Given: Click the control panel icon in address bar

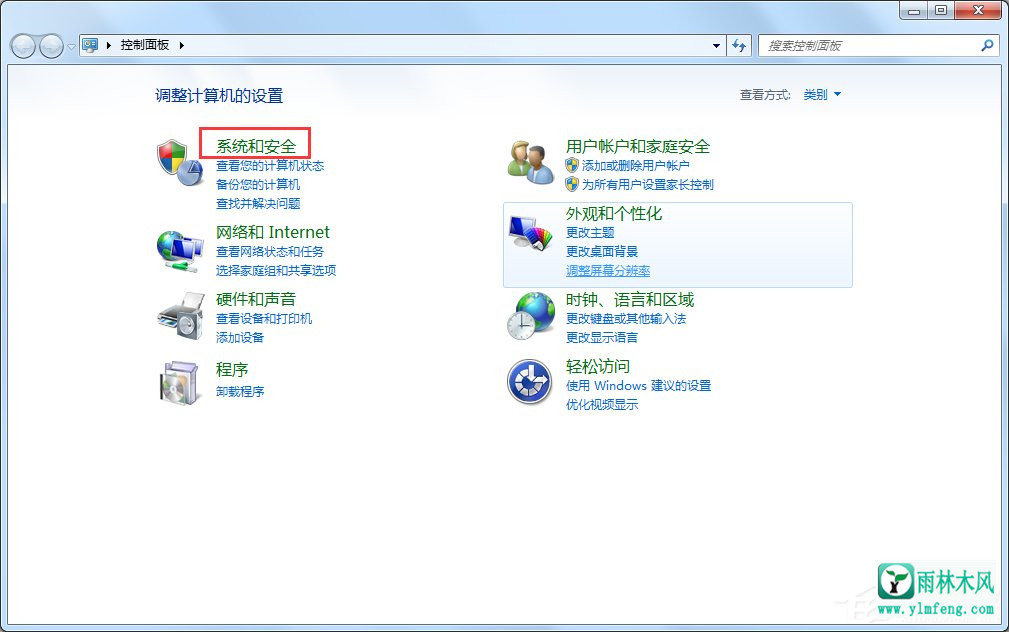Looking at the screenshot, I should pyautogui.click(x=90, y=45).
